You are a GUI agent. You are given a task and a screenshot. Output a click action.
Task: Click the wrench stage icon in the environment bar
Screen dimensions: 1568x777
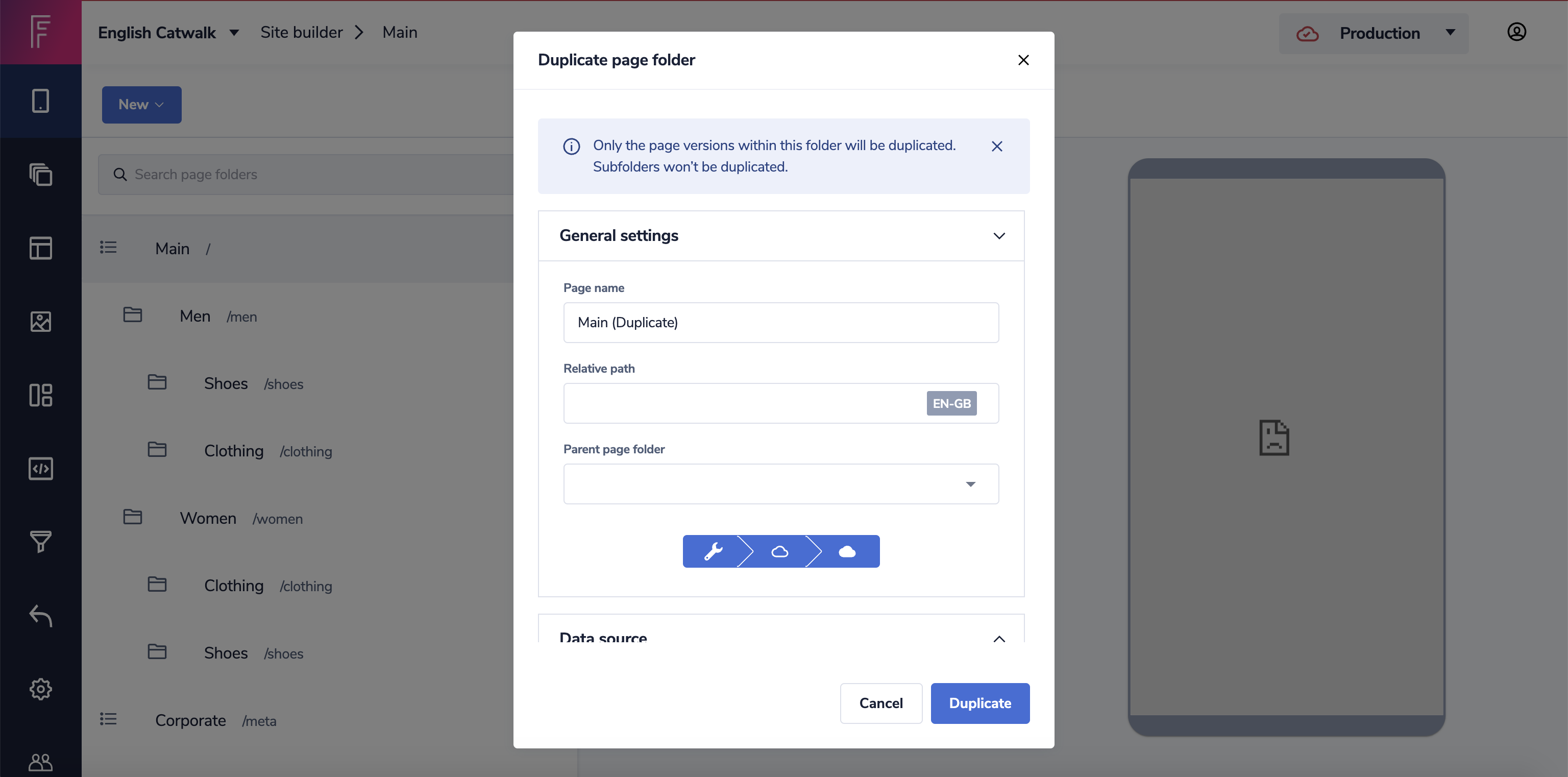click(x=713, y=551)
